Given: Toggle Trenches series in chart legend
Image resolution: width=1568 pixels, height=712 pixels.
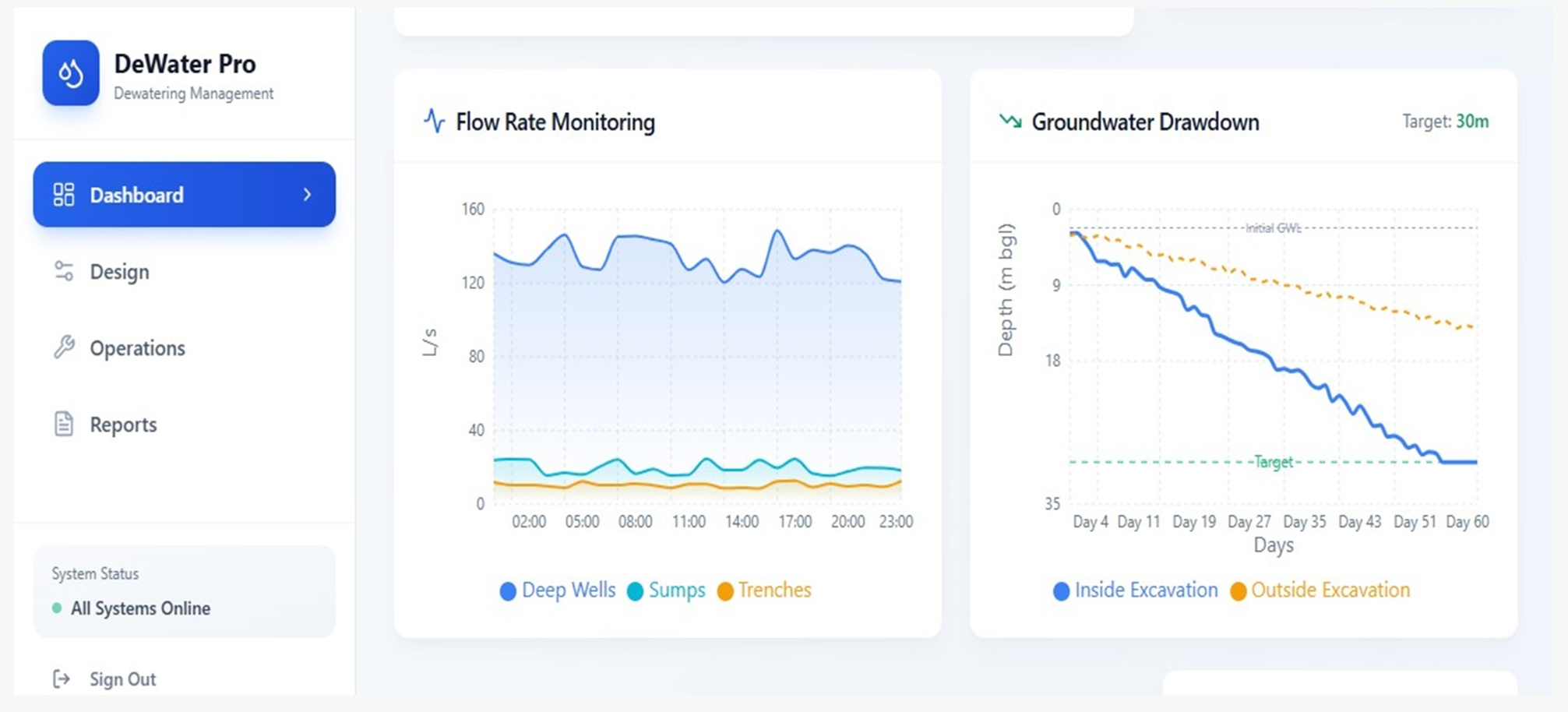Looking at the screenshot, I should (764, 590).
